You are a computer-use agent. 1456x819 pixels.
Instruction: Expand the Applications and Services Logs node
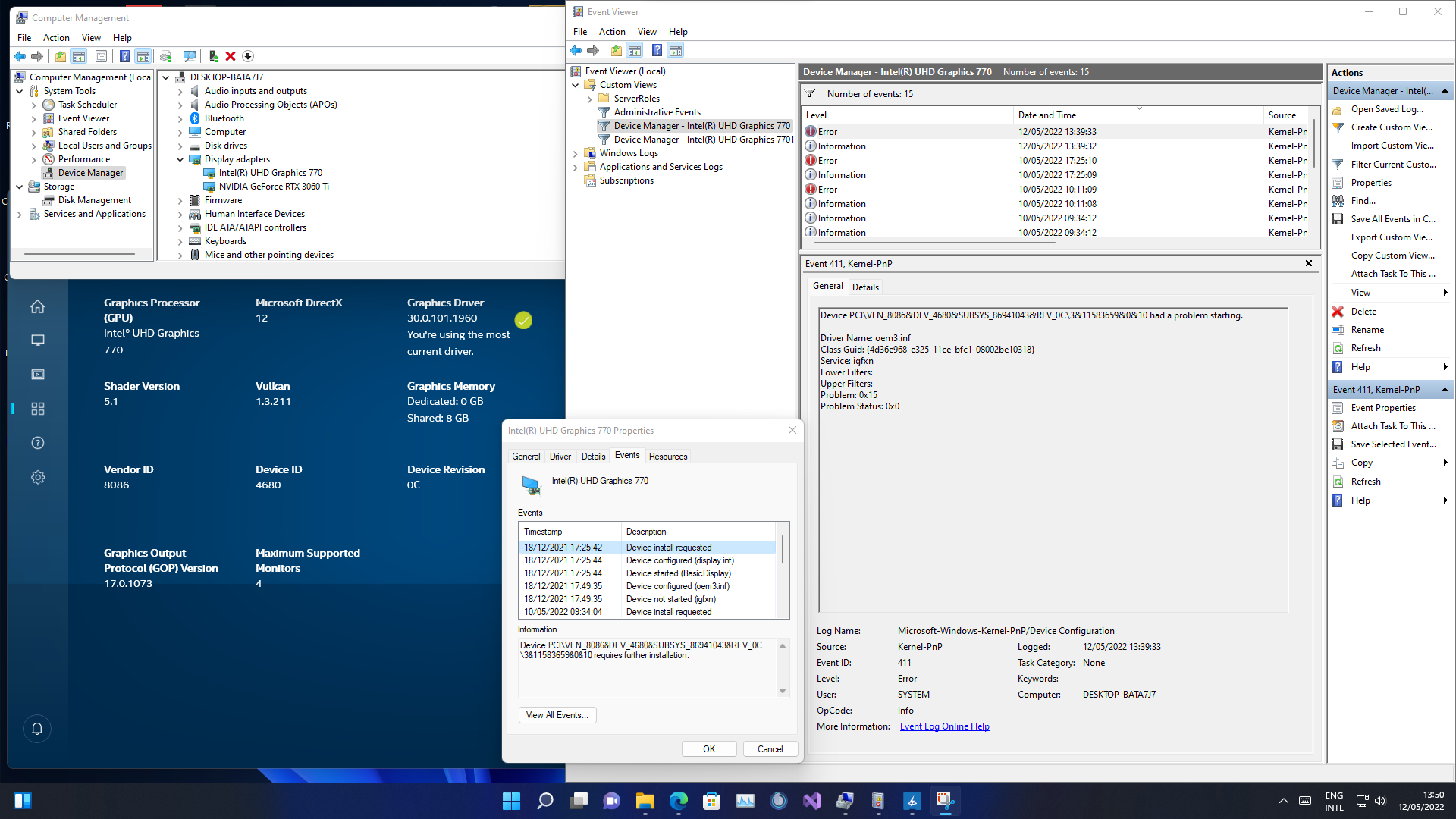tap(576, 167)
